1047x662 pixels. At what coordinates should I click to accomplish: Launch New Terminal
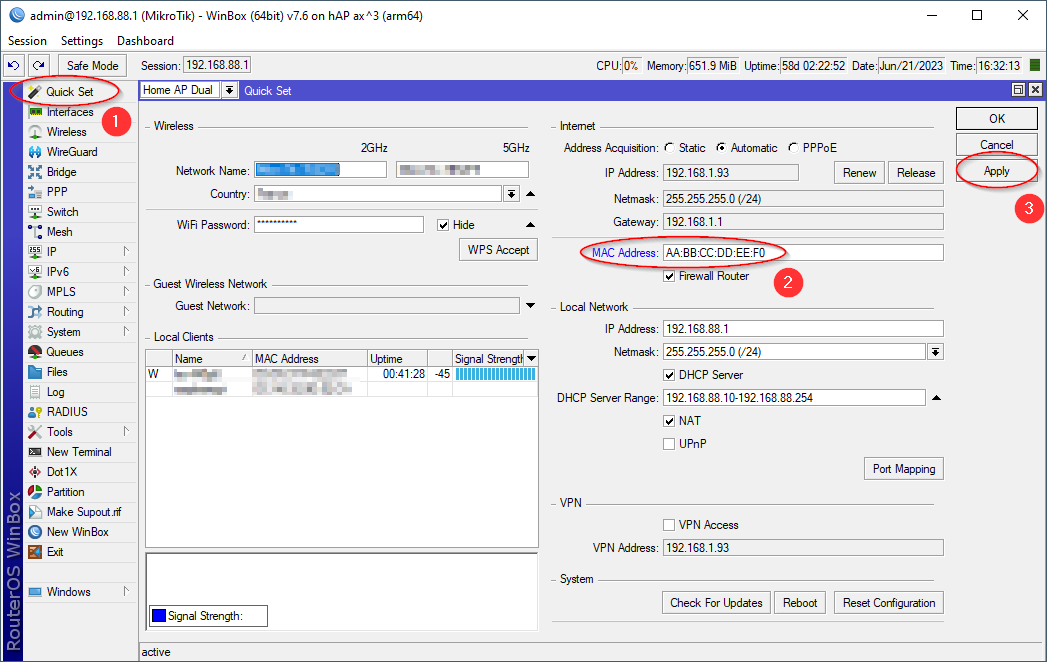pyautogui.click(x=79, y=452)
